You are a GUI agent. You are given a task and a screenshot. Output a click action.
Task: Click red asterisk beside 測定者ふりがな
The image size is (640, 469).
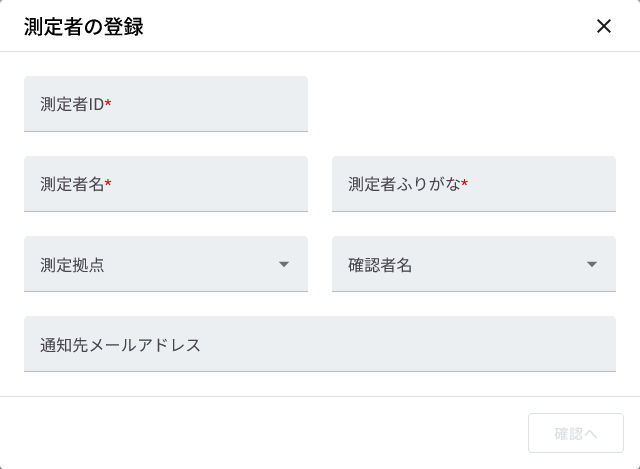(465, 182)
